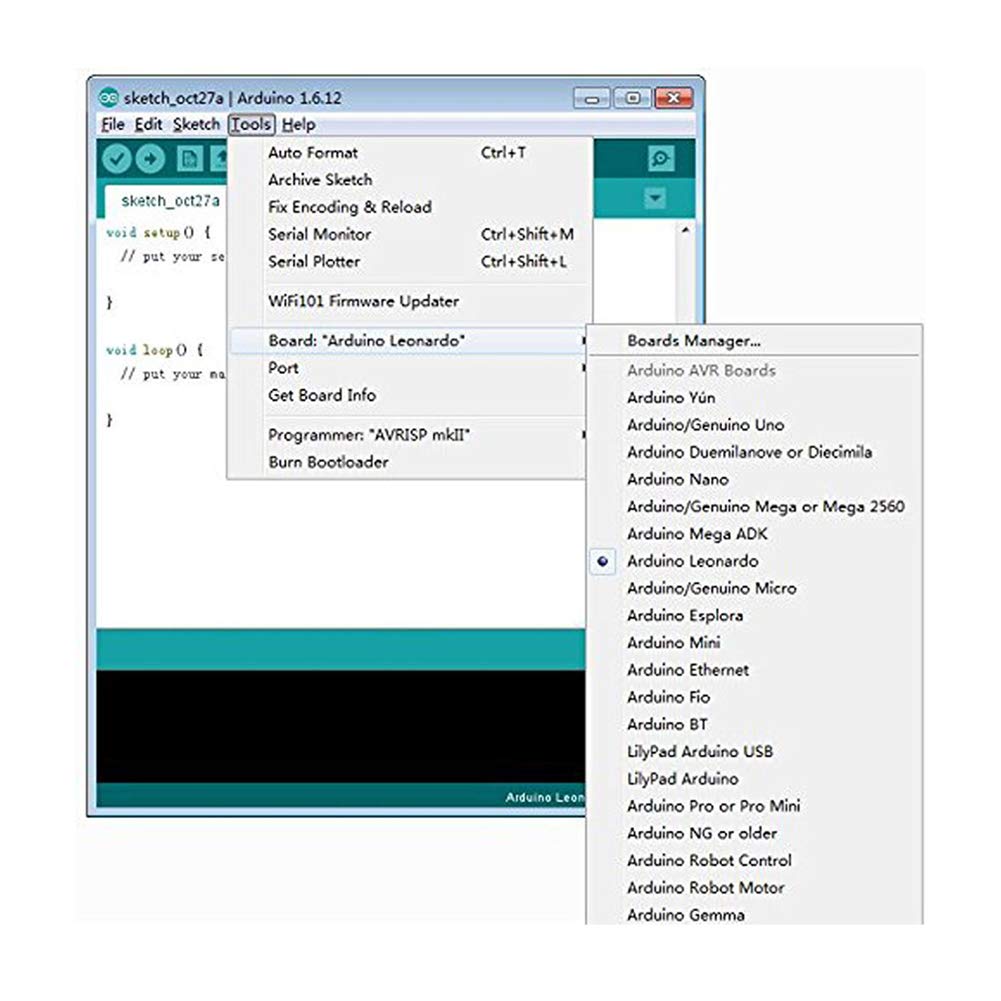This screenshot has height=1001, width=1001.
Task: Click Burn Bootloader
Action: (328, 462)
